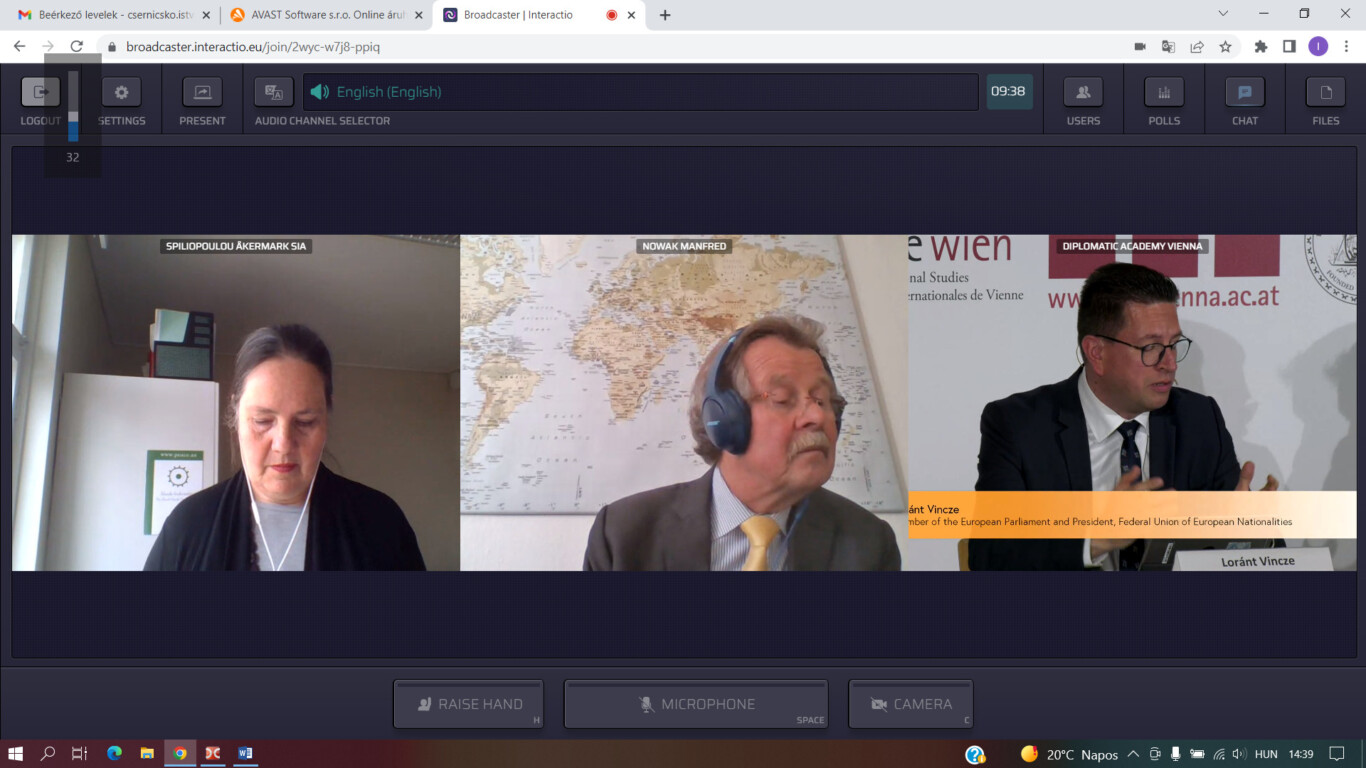Screen dimensions: 1366x768
Task: Open the Users list panel
Action: click(1083, 92)
